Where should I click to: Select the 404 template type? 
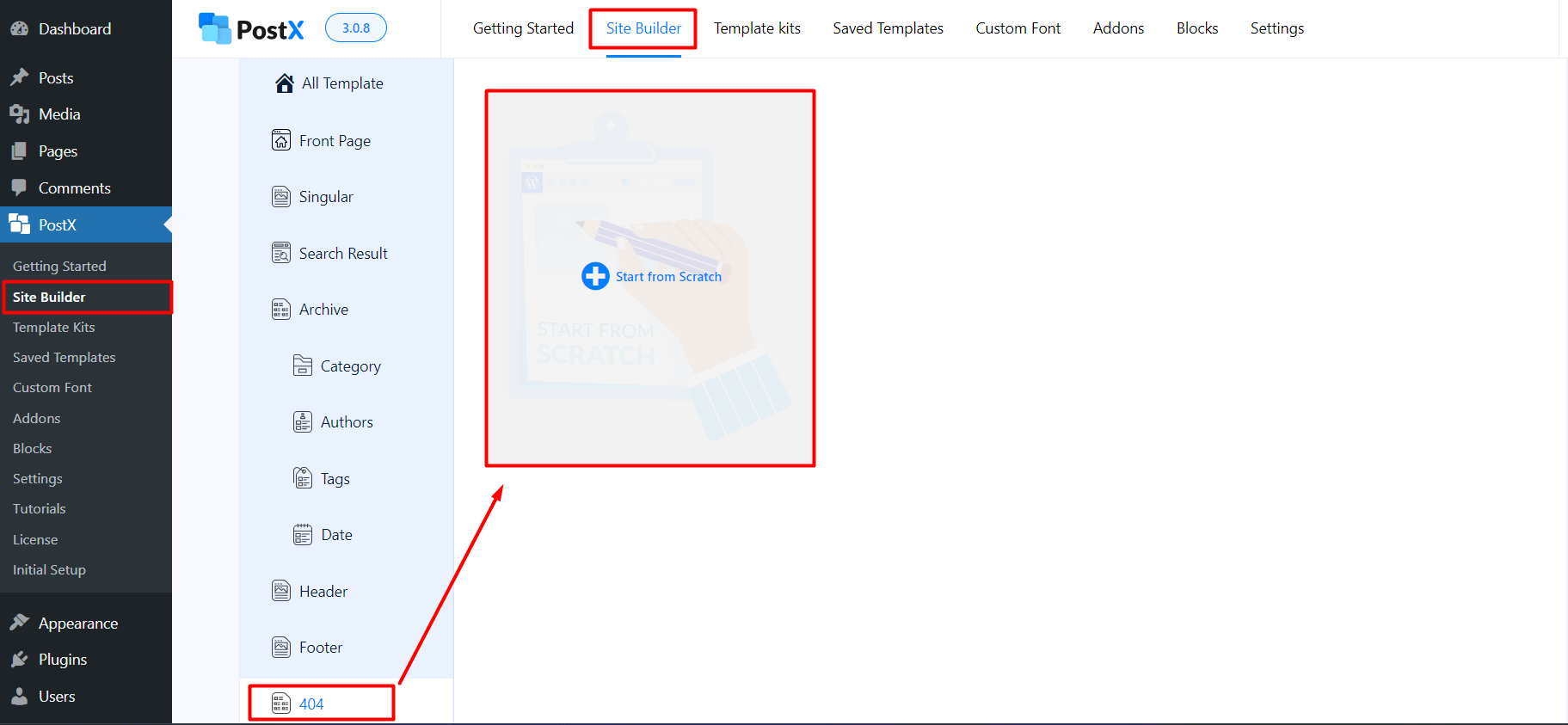pos(311,703)
